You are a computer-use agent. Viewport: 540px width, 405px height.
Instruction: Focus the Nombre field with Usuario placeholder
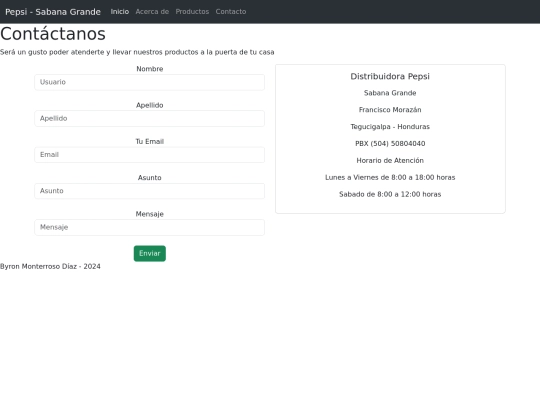pyautogui.click(x=149, y=82)
